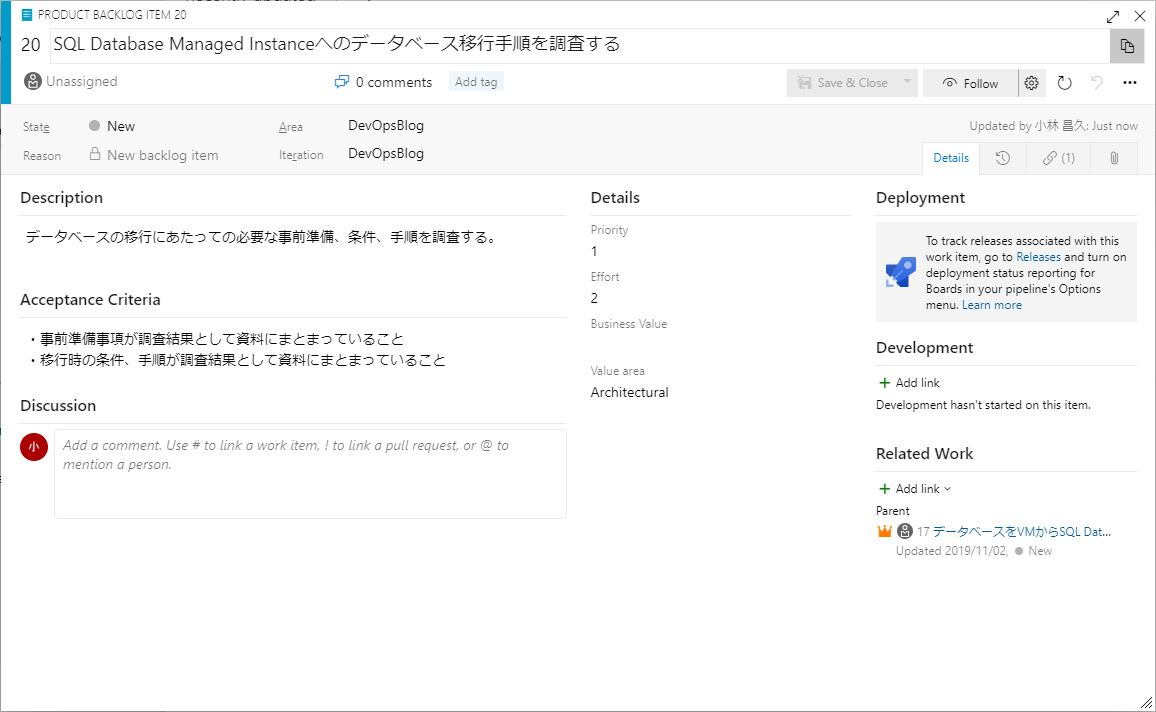Click the Learn more link
Image resolution: width=1156 pixels, height=712 pixels.
[990, 304]
